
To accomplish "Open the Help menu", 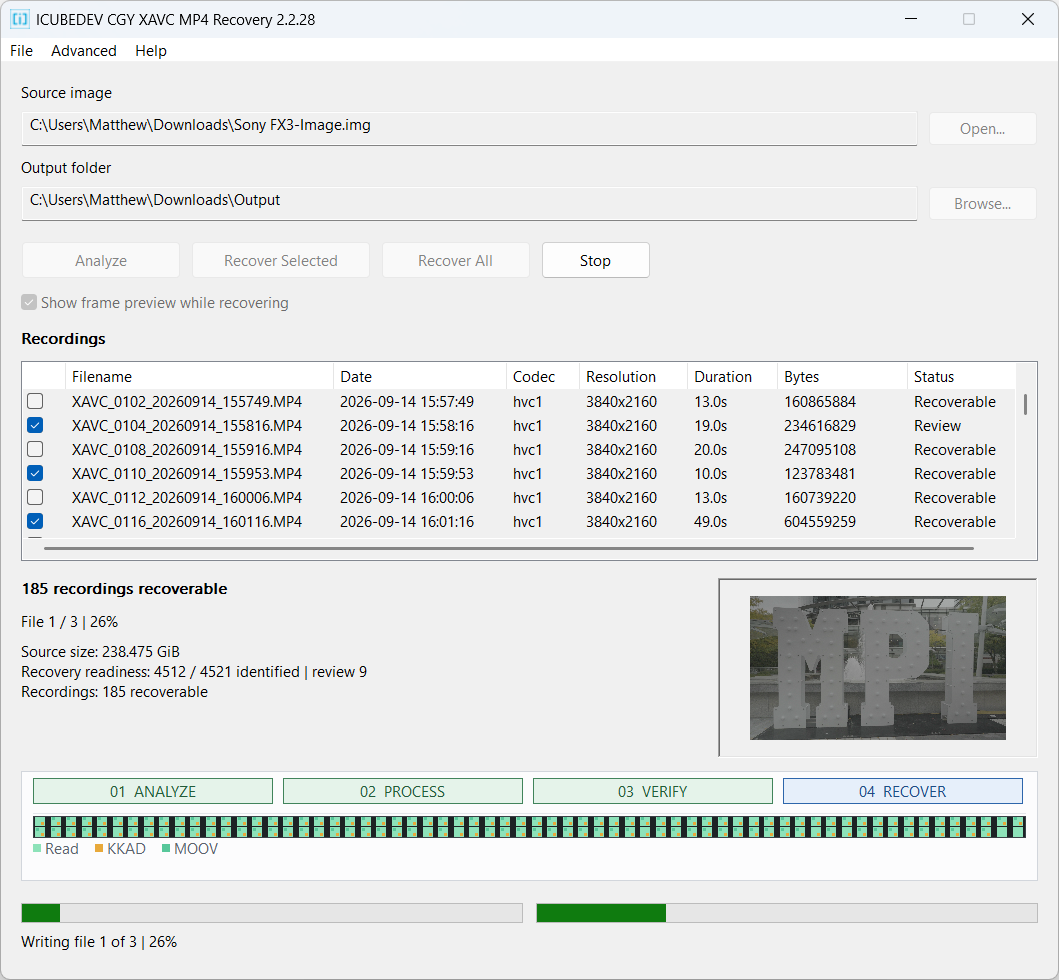I will pyautogui.click(x=151, y=51).
